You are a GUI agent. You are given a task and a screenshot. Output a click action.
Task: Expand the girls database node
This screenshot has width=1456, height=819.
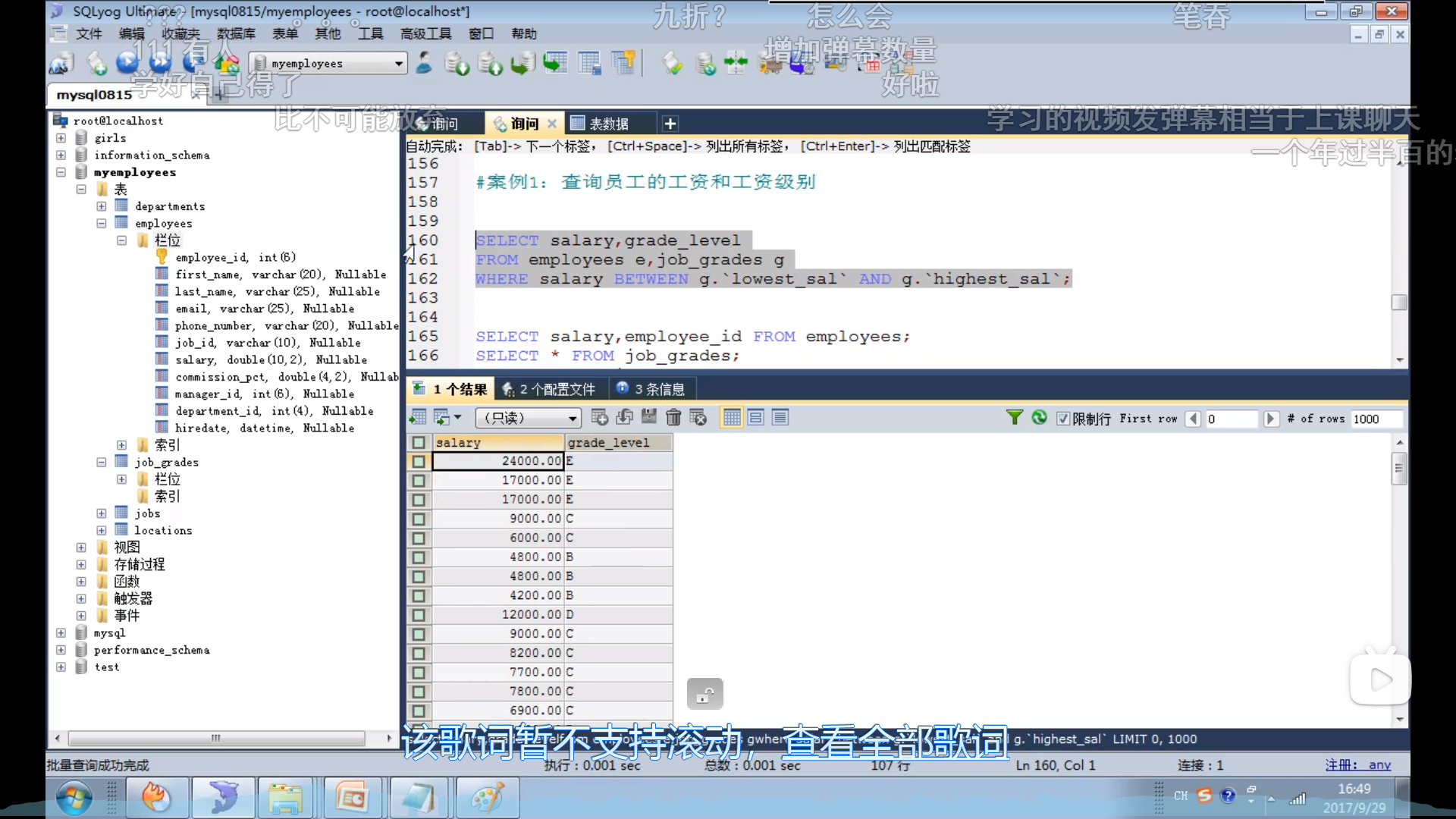[x=61, y=138]
